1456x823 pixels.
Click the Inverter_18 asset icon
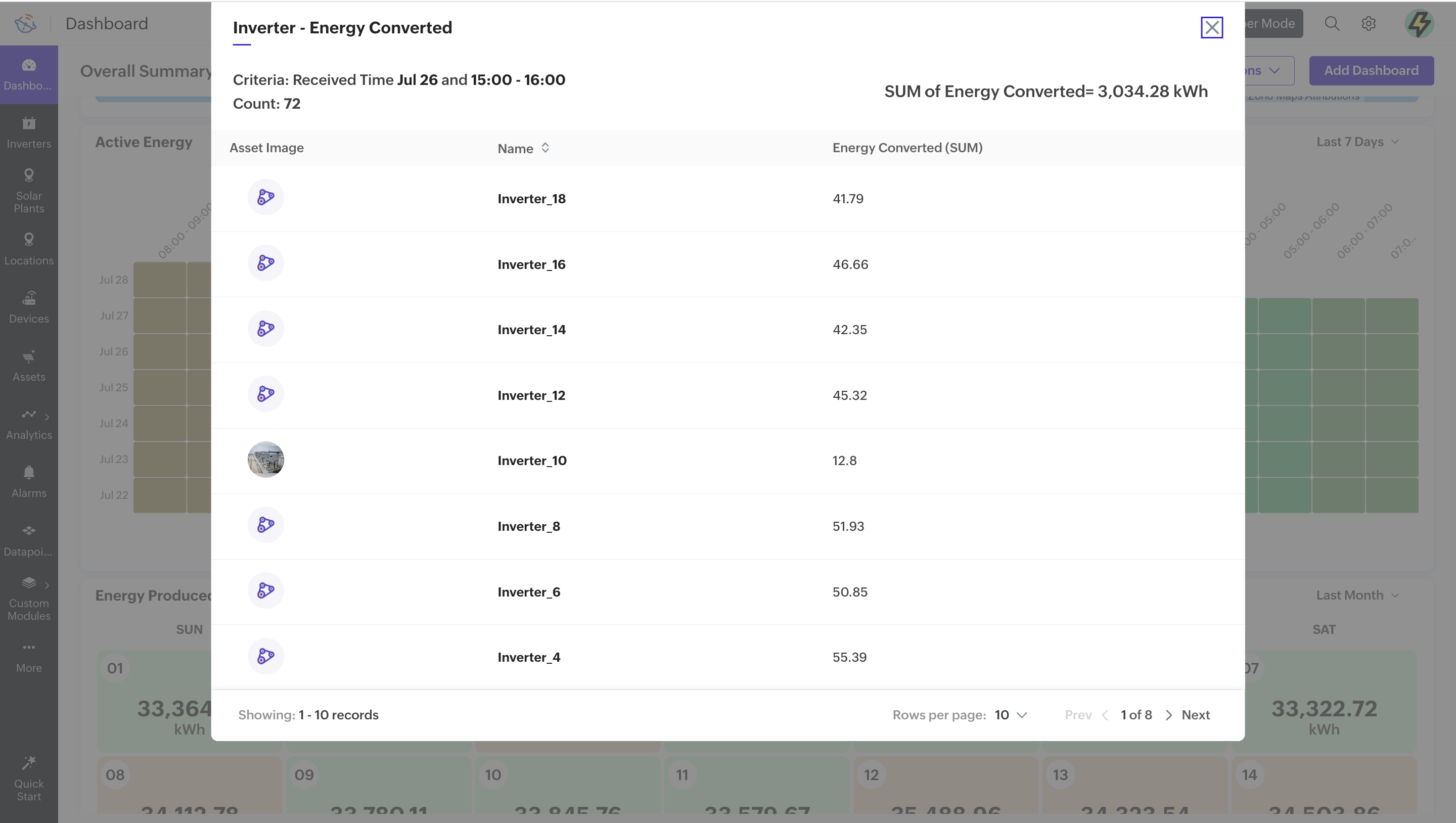pyautogui.click(x=265, y=197)
